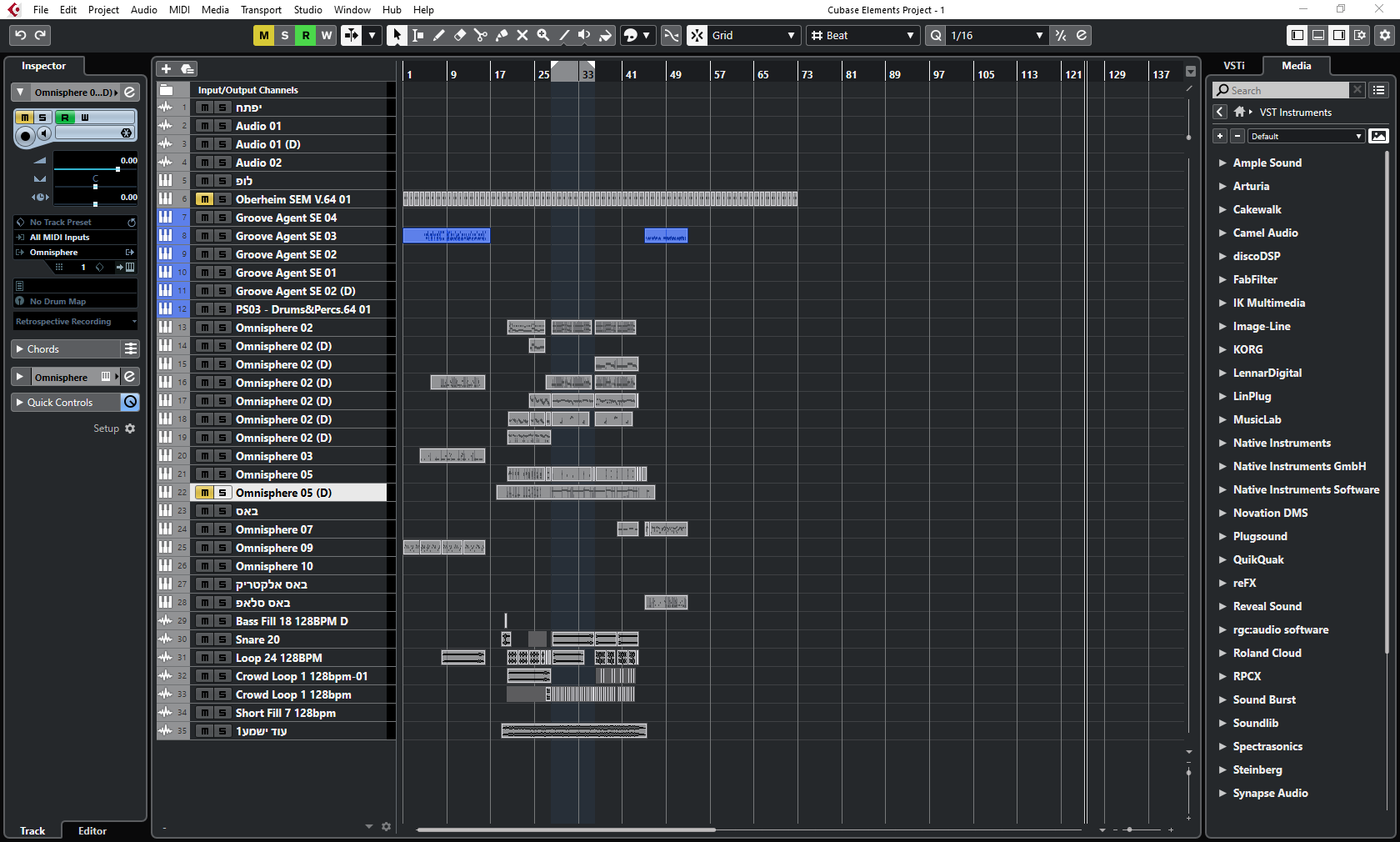Select the Range Selection tool
This screenshot has width=1400, height=842.
click(x=417, y=35)
